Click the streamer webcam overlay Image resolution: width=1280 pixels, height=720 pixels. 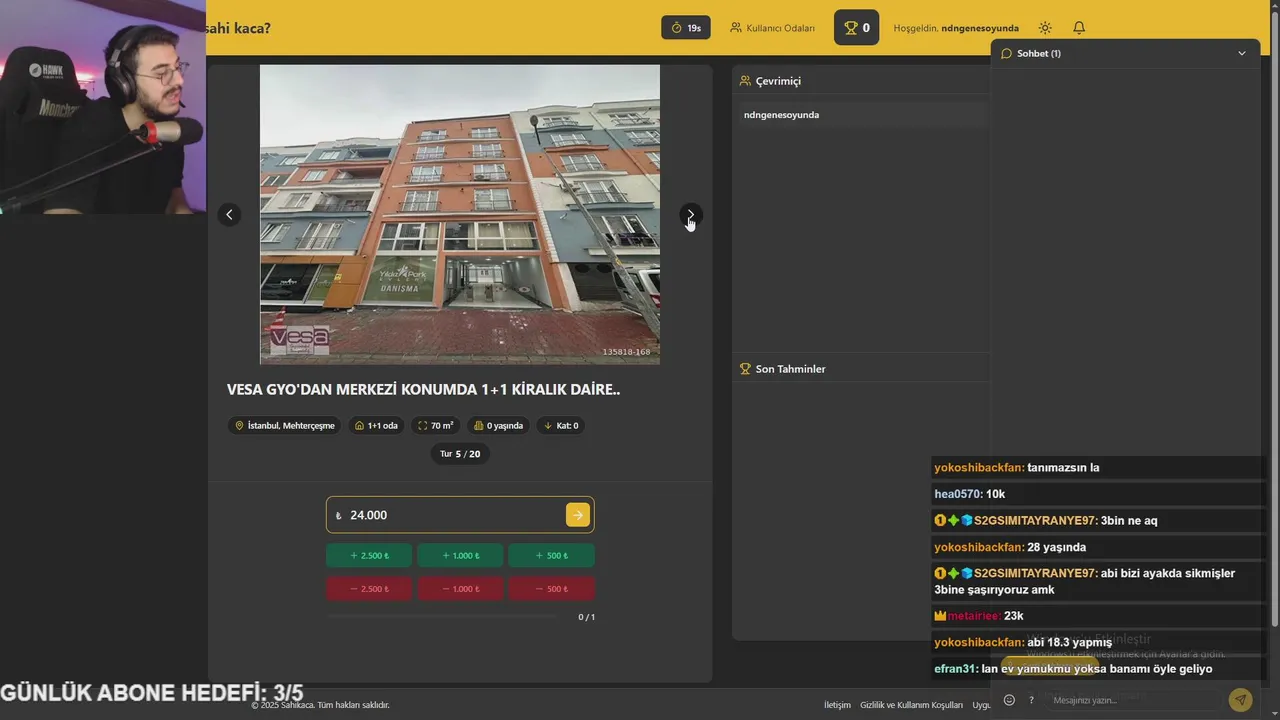(103, 107)
